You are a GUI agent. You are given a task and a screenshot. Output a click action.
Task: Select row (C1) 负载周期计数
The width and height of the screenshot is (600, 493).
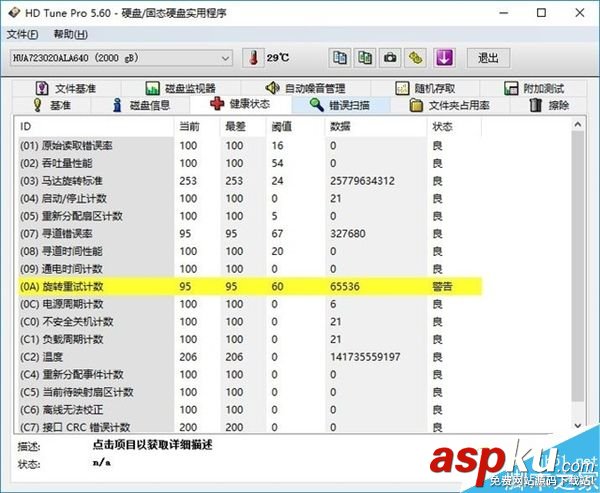coord(249,339)
